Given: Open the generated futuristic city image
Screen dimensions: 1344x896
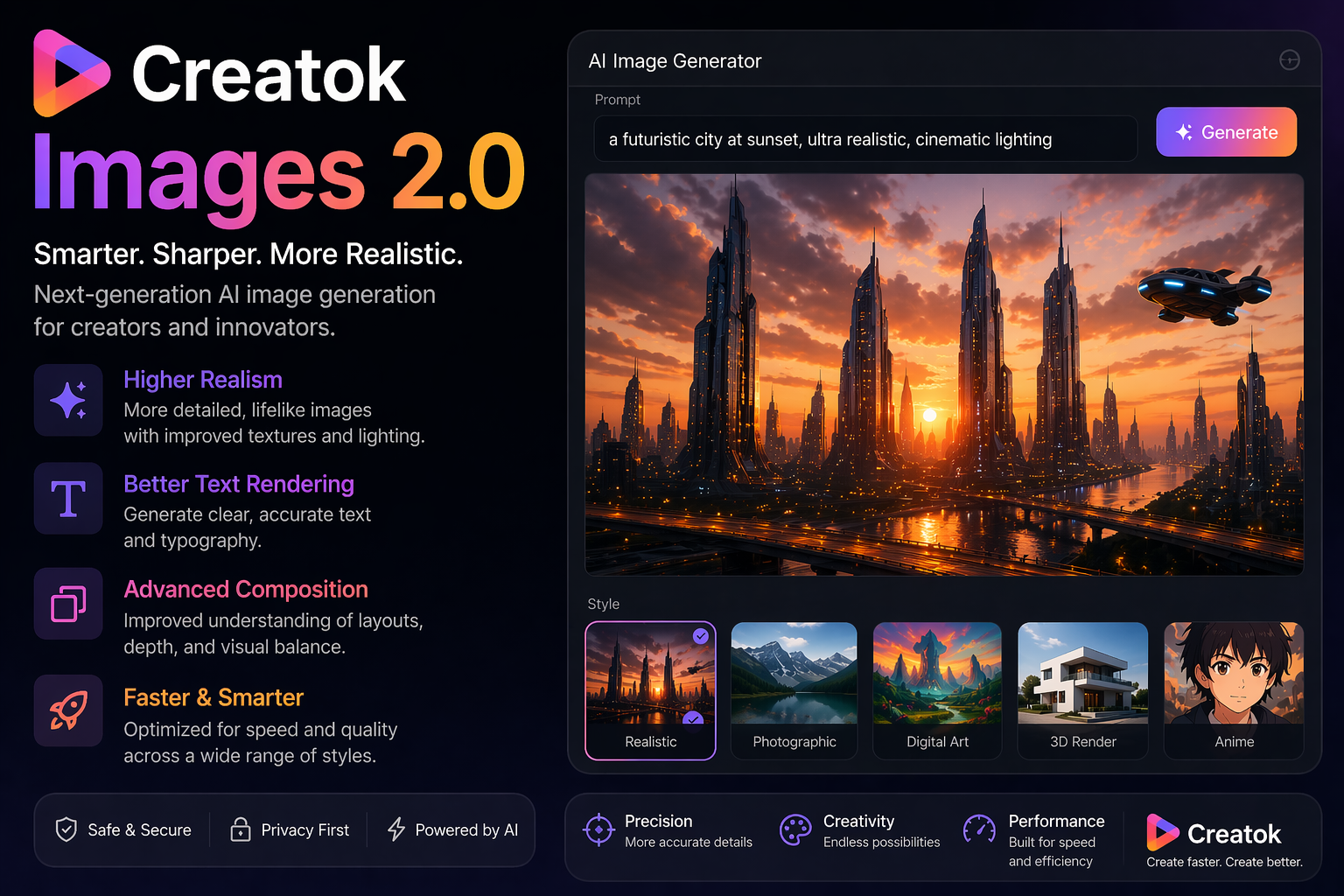Looking at the screenshot, I should point(943,374).
